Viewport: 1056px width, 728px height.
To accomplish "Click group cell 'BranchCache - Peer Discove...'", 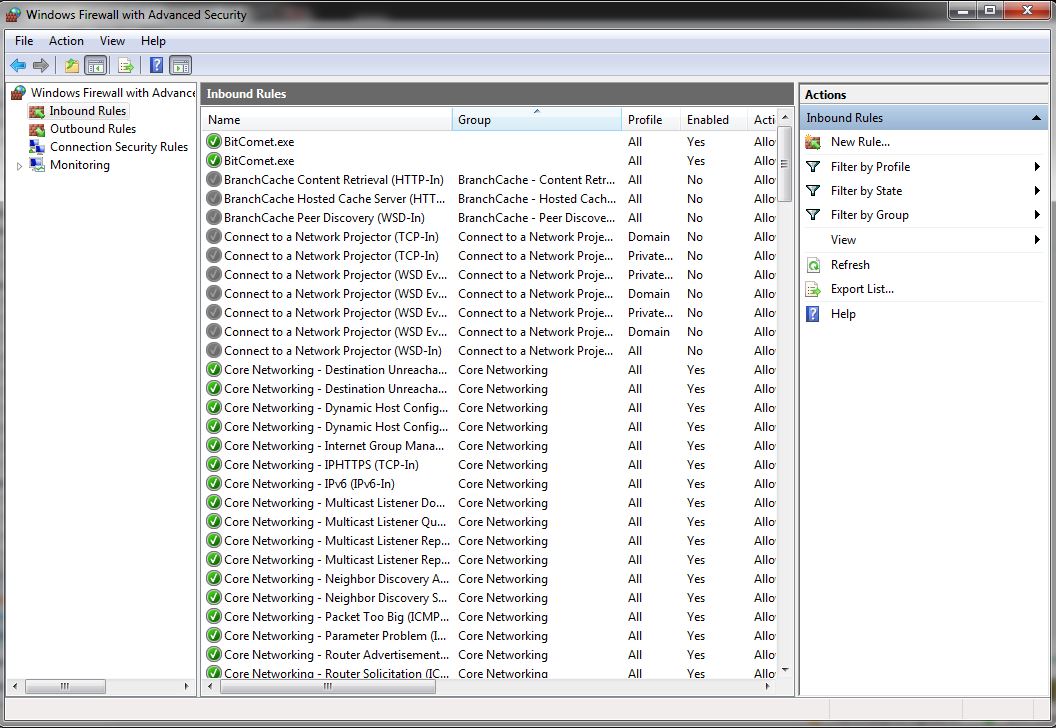I will 537,218.
